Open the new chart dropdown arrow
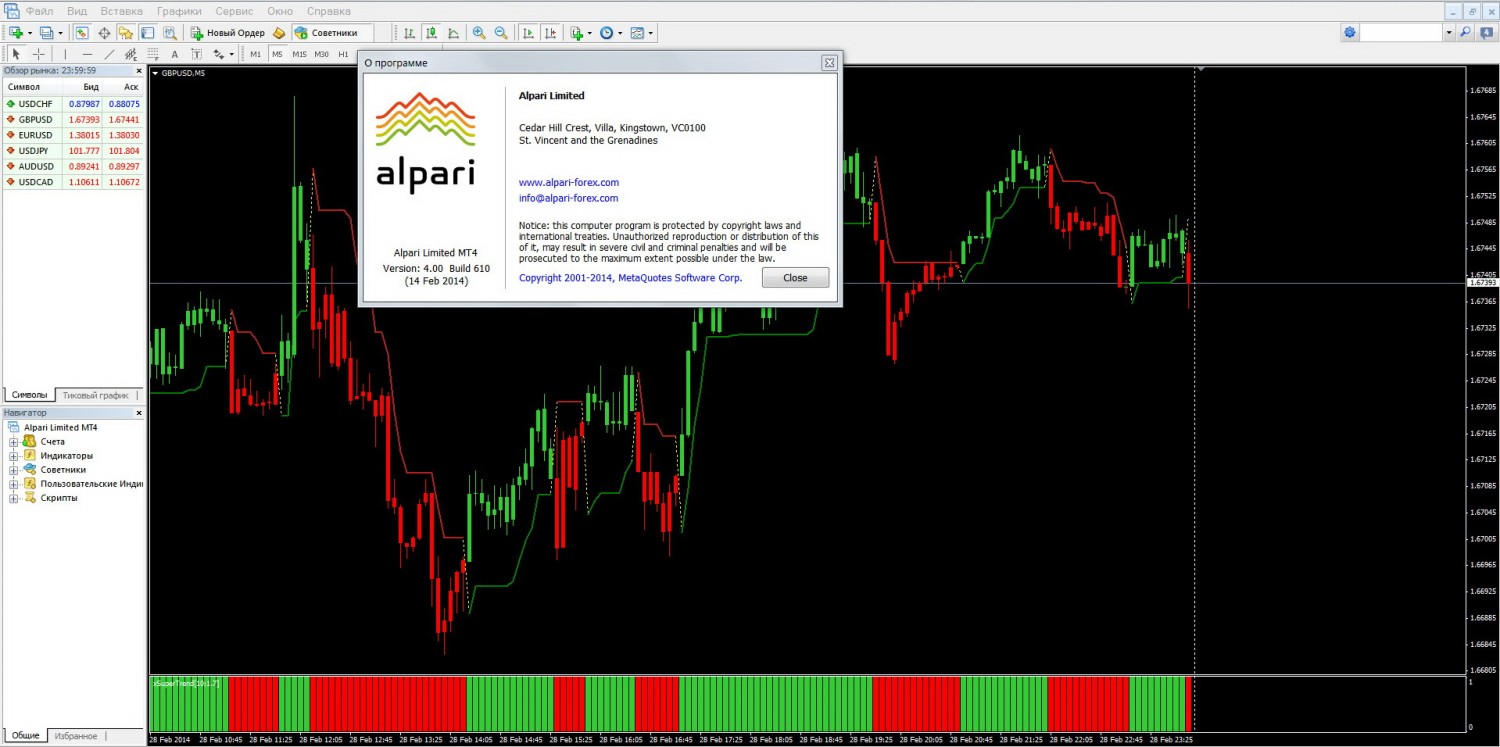Image resolution: width=1500 pixels, height=747 pixels. click(30, 33)
